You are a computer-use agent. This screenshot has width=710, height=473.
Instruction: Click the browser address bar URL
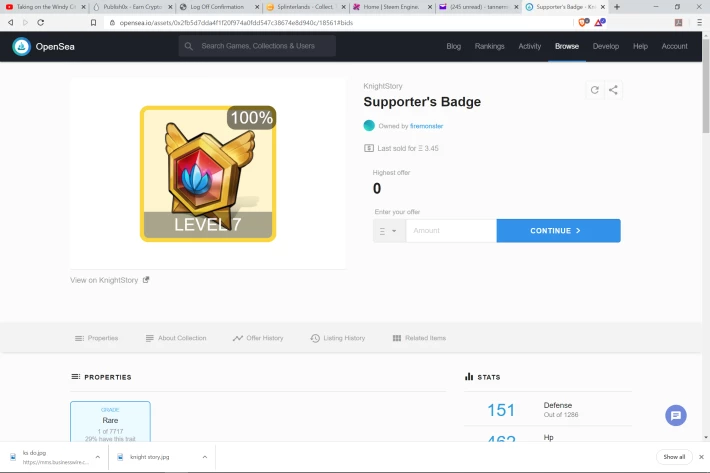tap(236, 23)
